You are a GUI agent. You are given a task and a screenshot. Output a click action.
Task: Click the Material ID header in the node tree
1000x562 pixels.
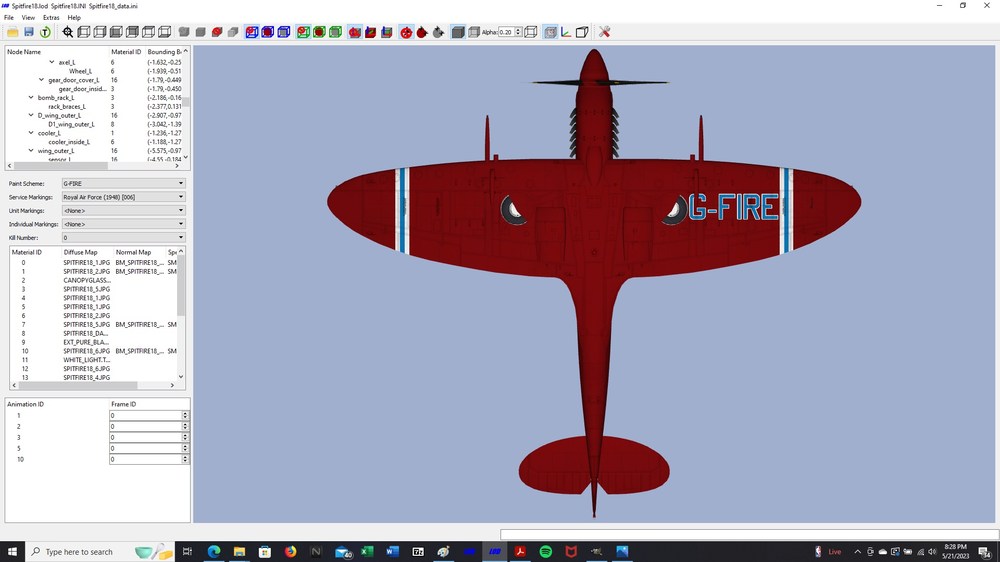126,52
